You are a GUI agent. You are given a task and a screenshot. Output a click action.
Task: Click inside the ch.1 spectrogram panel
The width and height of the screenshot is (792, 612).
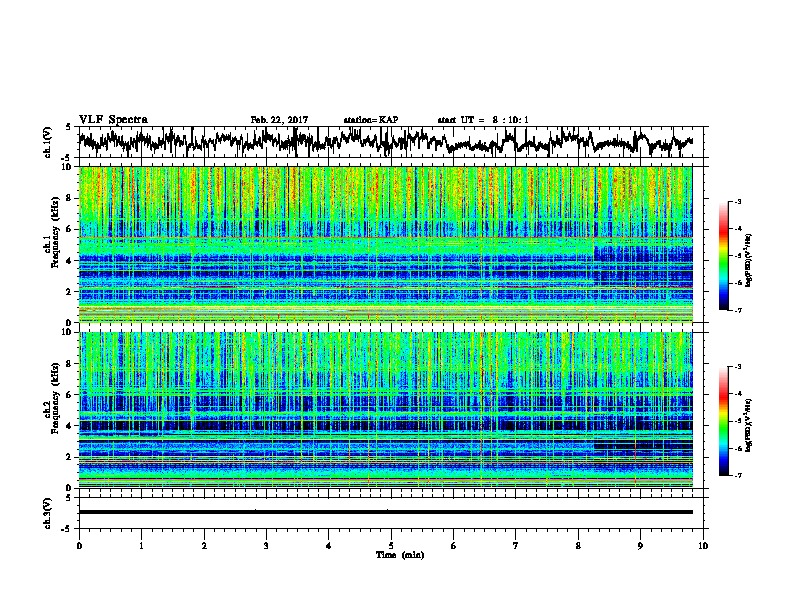click(x=385, y=244)
